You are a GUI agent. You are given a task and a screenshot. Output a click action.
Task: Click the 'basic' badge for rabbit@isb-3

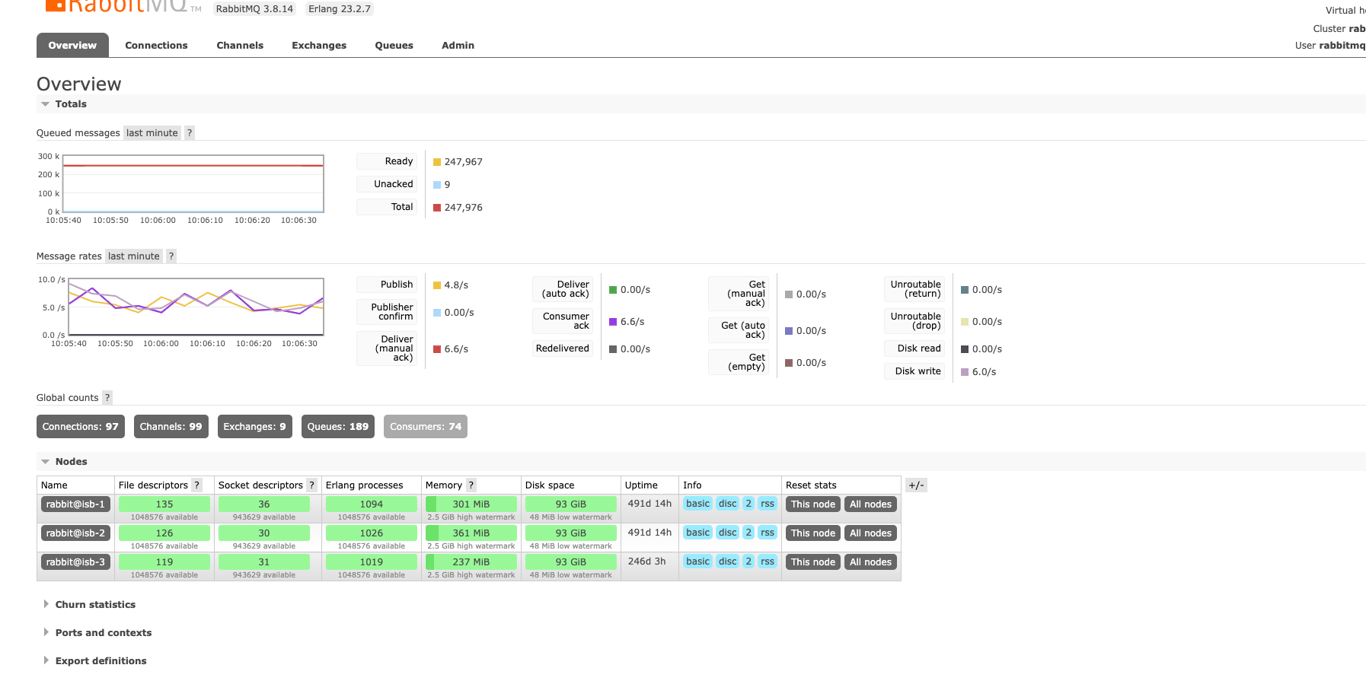pos(698,562)
